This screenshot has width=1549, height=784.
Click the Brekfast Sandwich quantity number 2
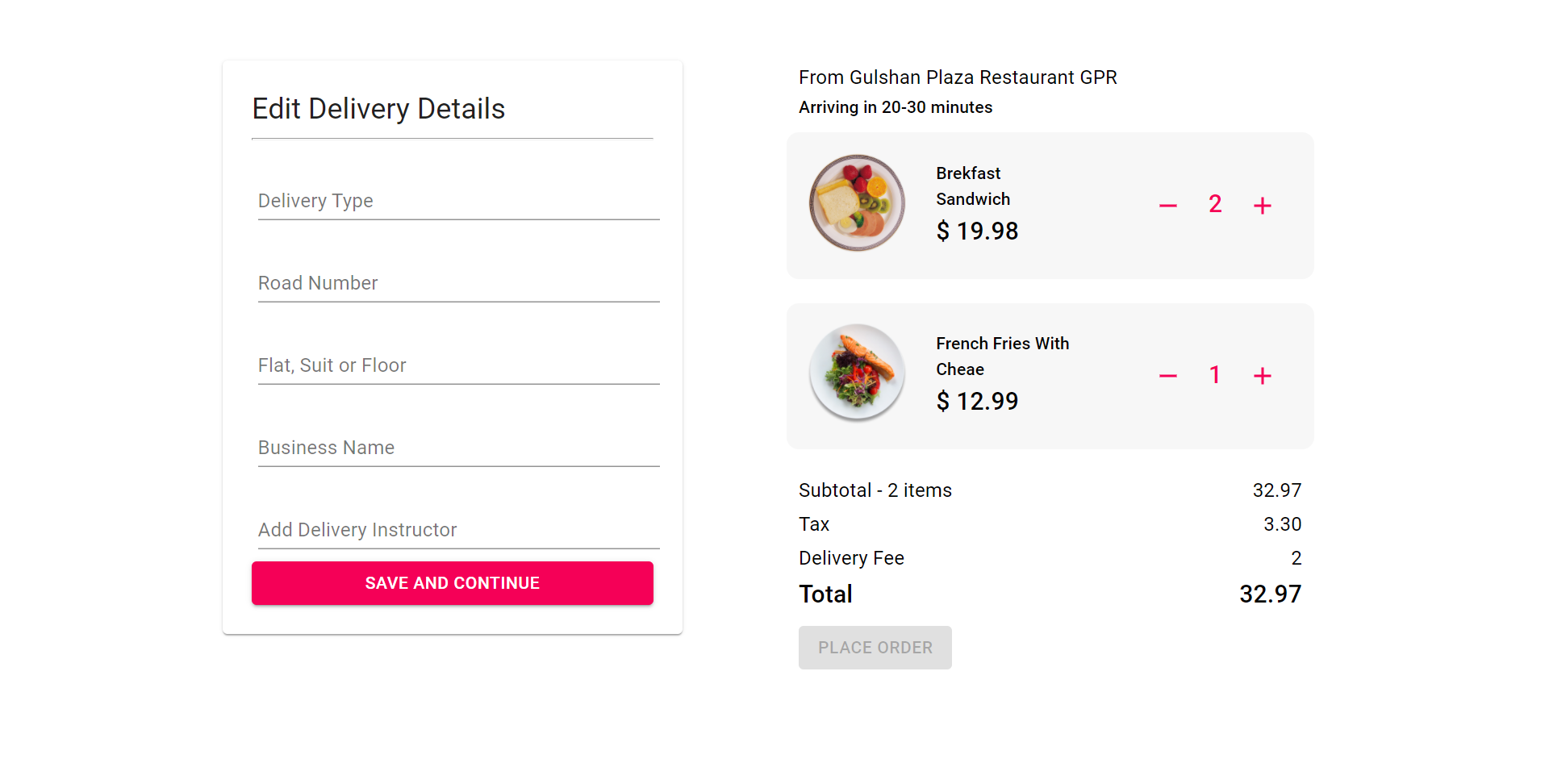coord(1215,204)
